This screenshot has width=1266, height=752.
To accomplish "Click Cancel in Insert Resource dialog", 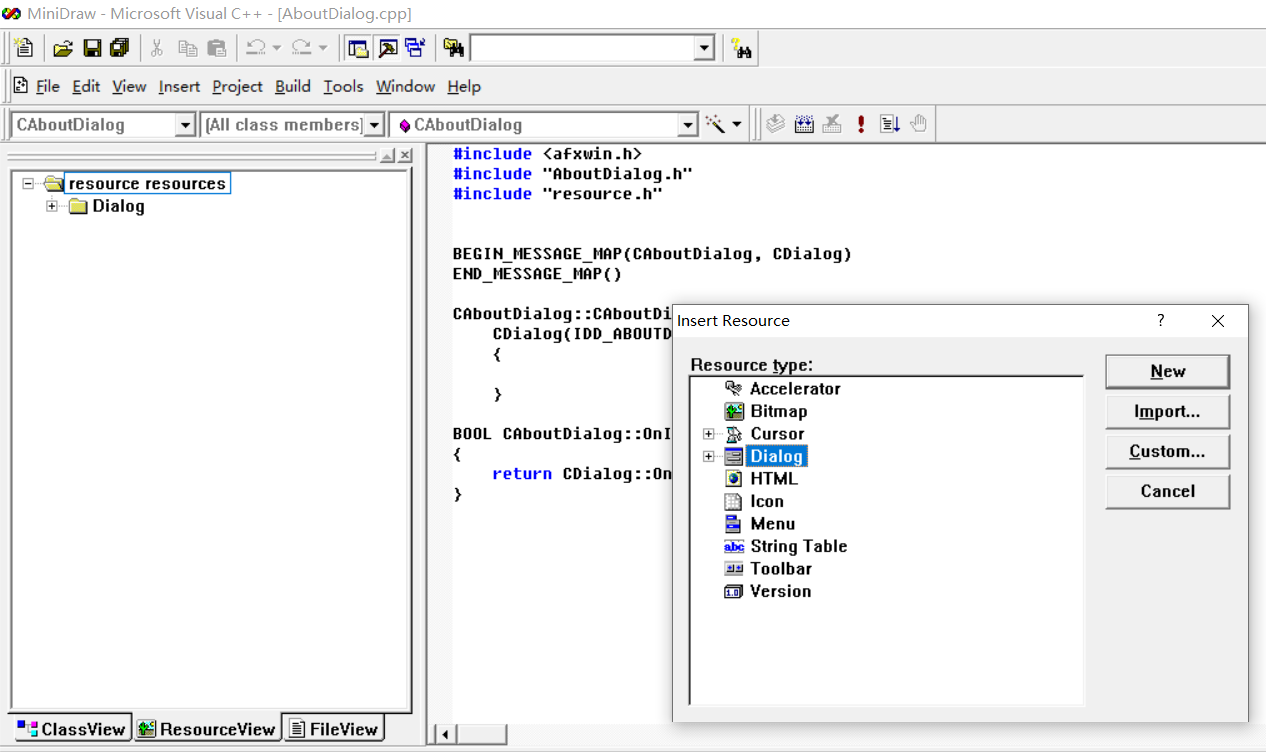I will click(1167, 491).
